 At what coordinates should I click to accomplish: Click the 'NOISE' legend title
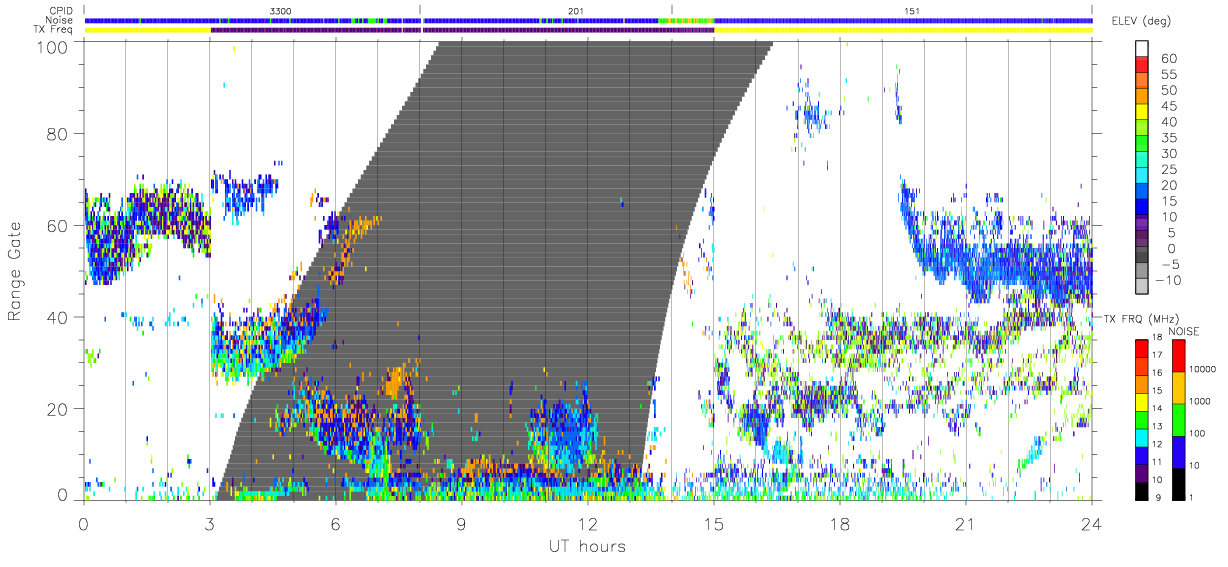(1183, 330)
